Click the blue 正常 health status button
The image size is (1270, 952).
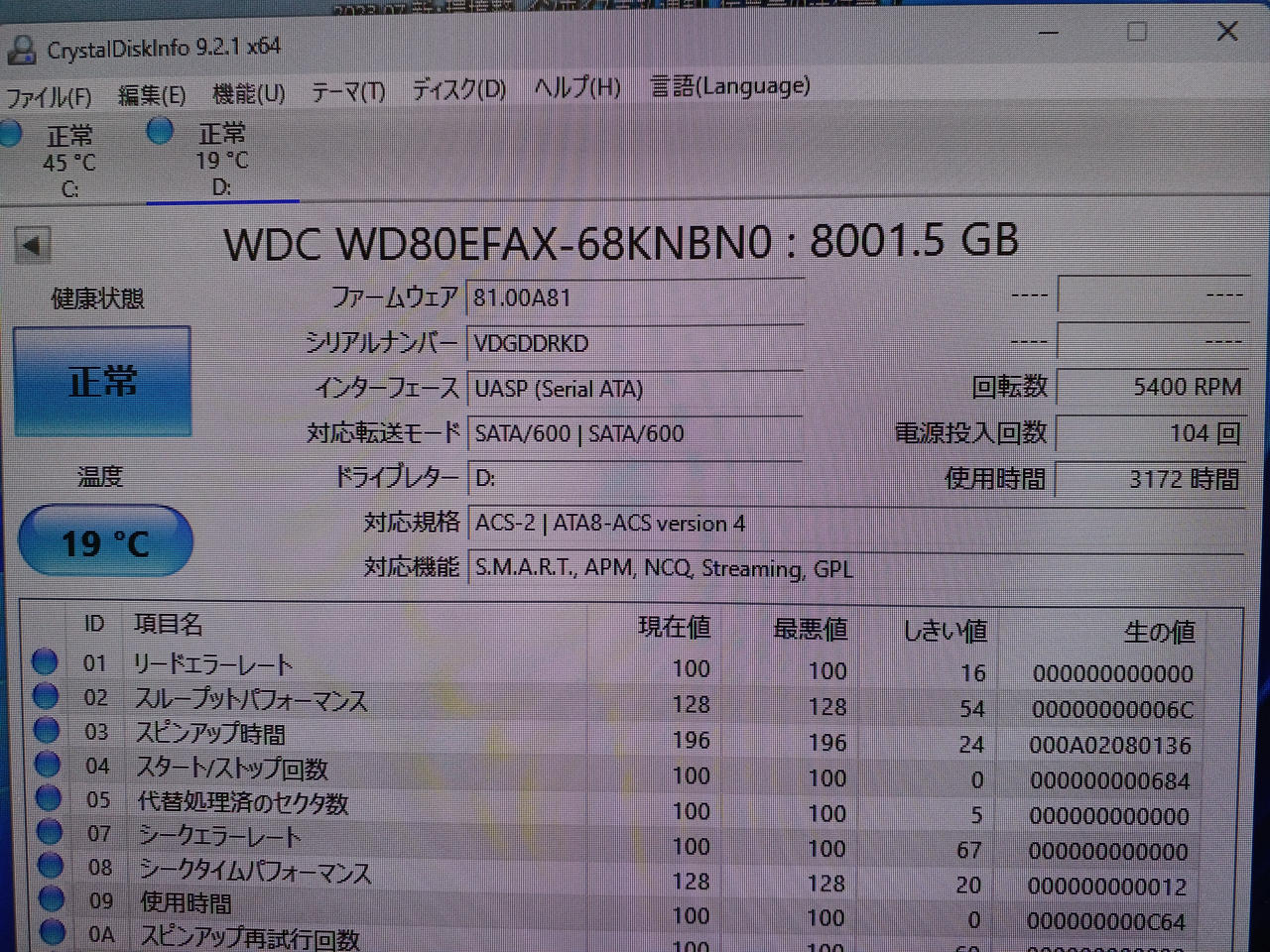click(102, 382)
